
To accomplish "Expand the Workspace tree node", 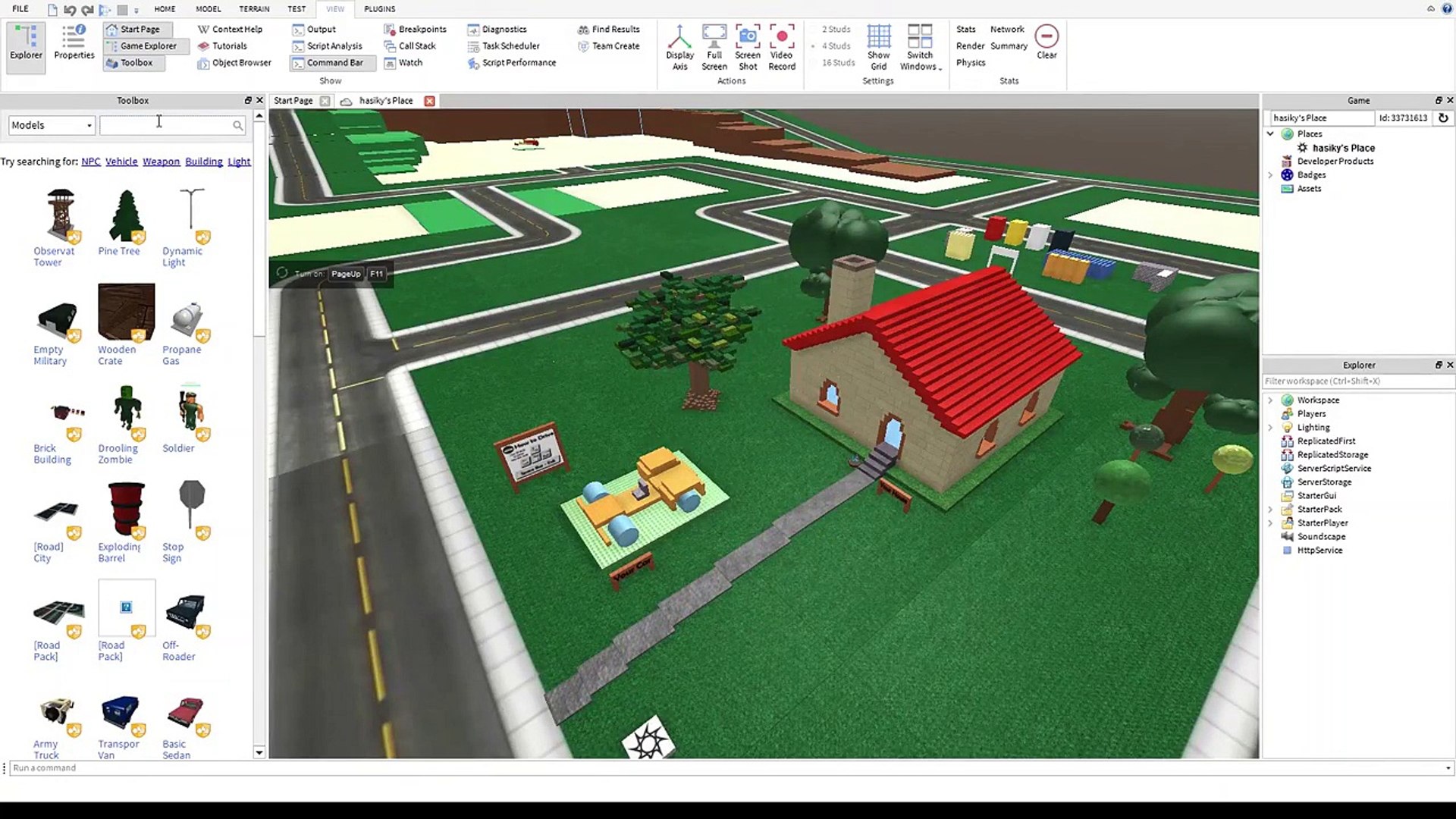I will (1270, 400).
